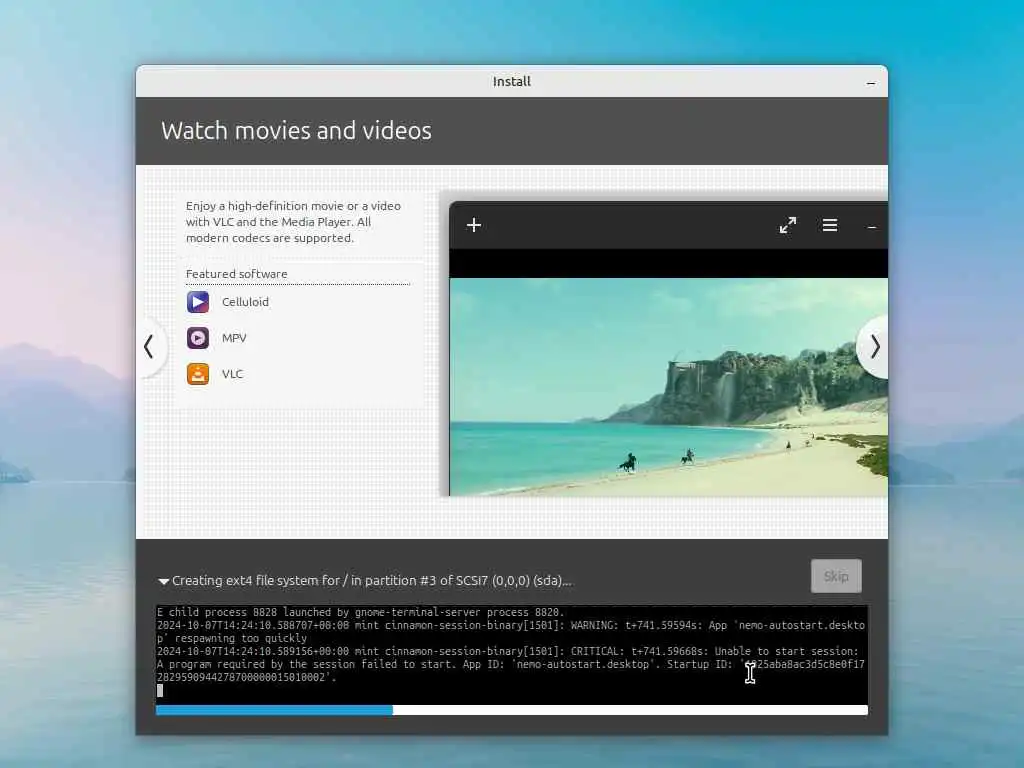1024x768 pixels.
Task: Click inside the terminal log output
Action: 512,653
